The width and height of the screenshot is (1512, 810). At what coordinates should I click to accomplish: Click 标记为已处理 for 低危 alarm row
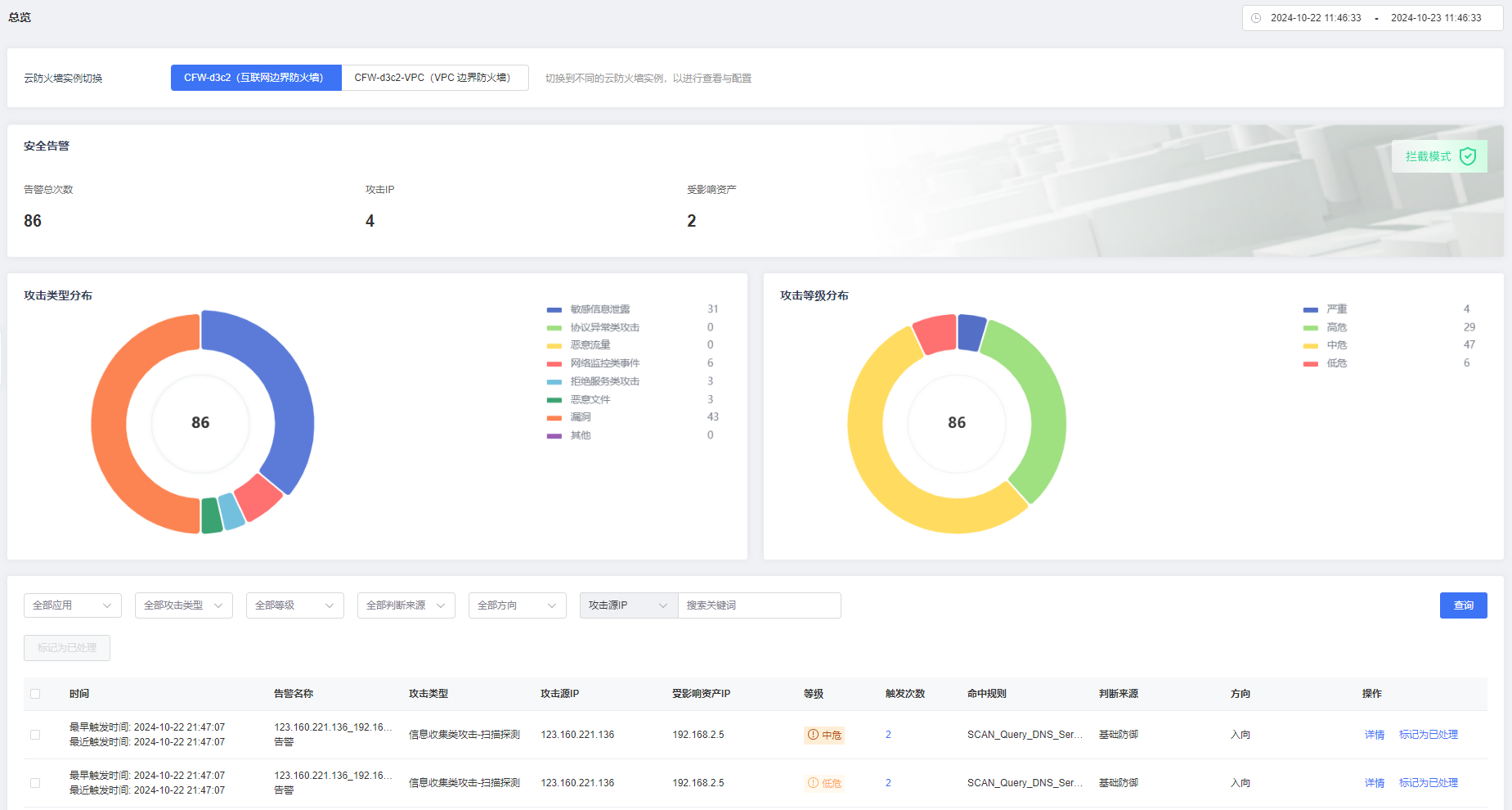pyautogui.click(x=1429, y=783)
